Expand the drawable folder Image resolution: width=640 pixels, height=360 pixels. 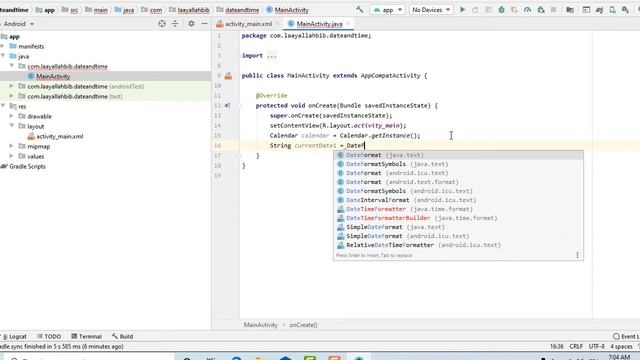(x=12, y=116)
